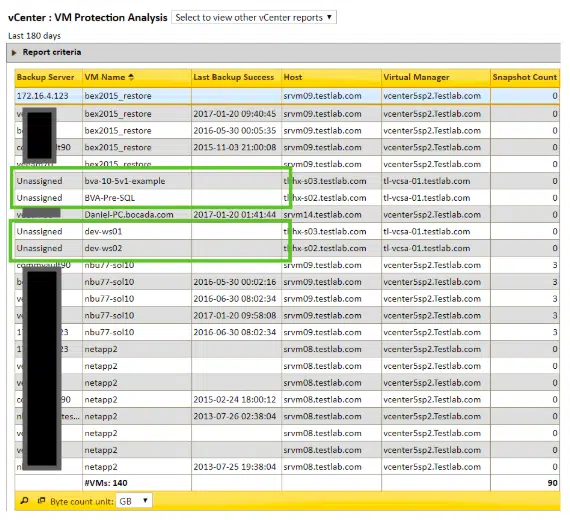Click Unassigned in the BVA-Pre-SQL row
570x520 pixels.
(39, 198)
